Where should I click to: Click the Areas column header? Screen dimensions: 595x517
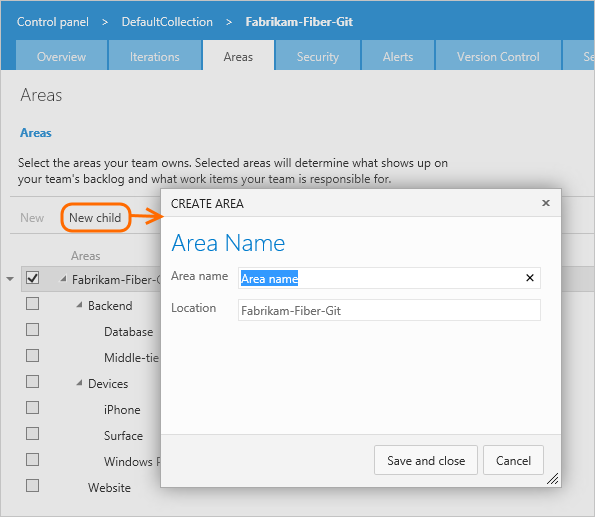[86, 255]
